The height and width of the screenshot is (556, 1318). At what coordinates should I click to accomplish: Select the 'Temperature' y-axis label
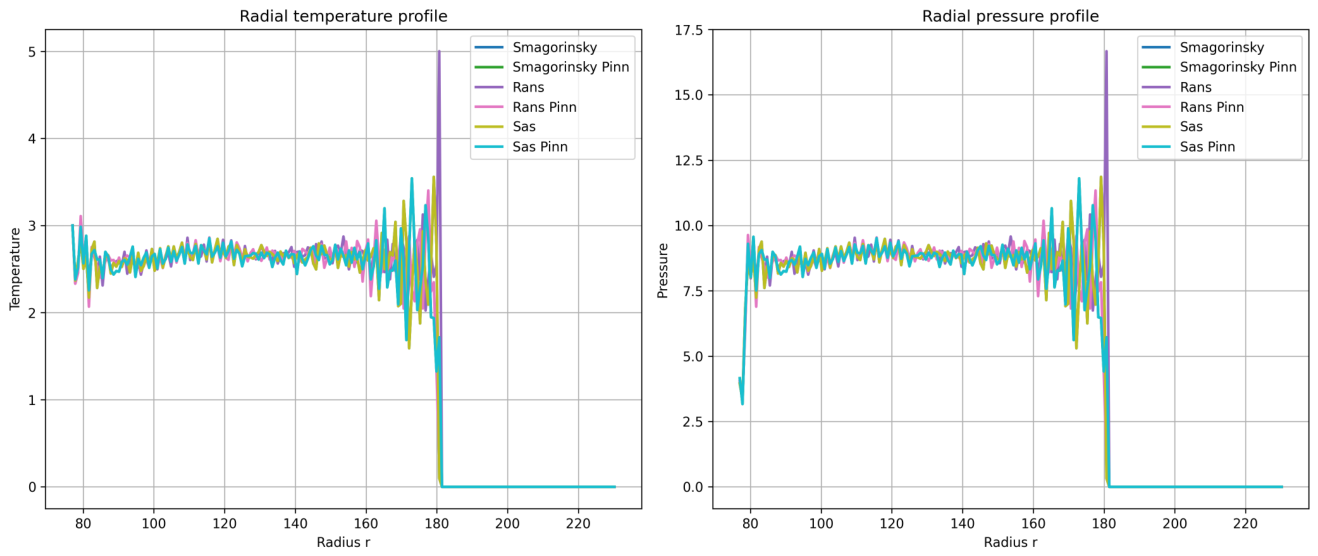16,268
